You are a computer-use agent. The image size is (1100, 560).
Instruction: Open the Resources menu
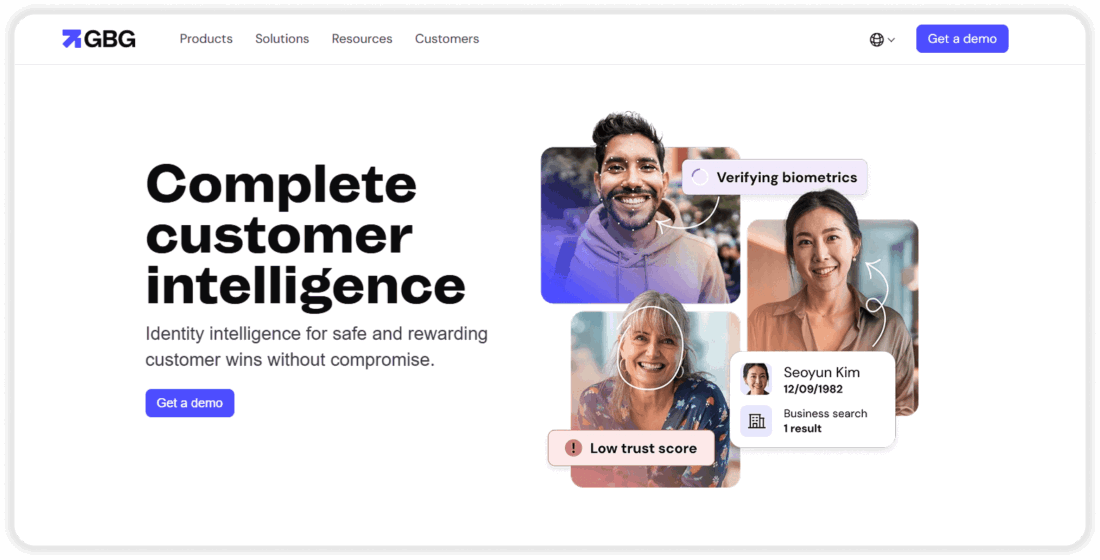coord(362,39)
